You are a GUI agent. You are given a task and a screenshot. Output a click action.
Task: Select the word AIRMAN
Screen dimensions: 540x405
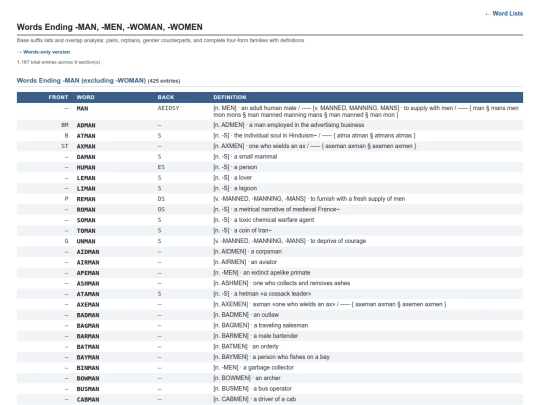[x=88, y=263]
